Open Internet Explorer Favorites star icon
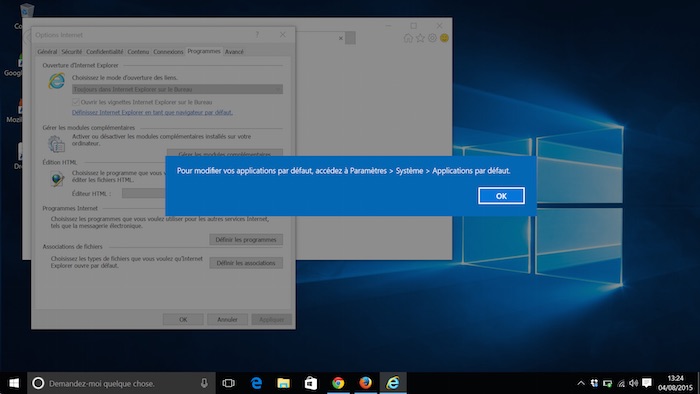The width and height of the screenshot is (700, 394). (x=420, y=38)
